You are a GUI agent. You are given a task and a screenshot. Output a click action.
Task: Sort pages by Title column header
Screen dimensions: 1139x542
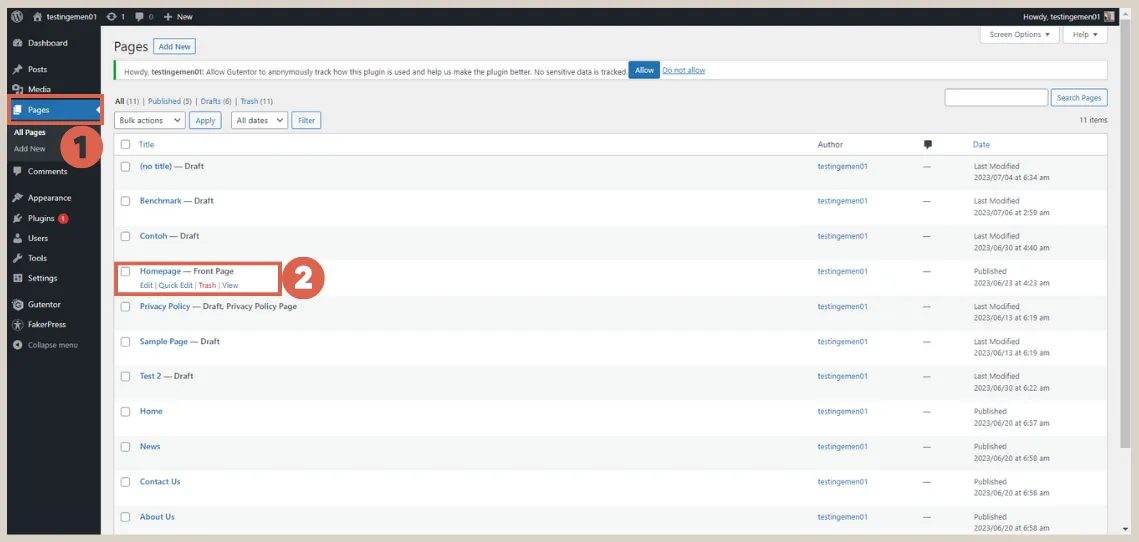147,145
